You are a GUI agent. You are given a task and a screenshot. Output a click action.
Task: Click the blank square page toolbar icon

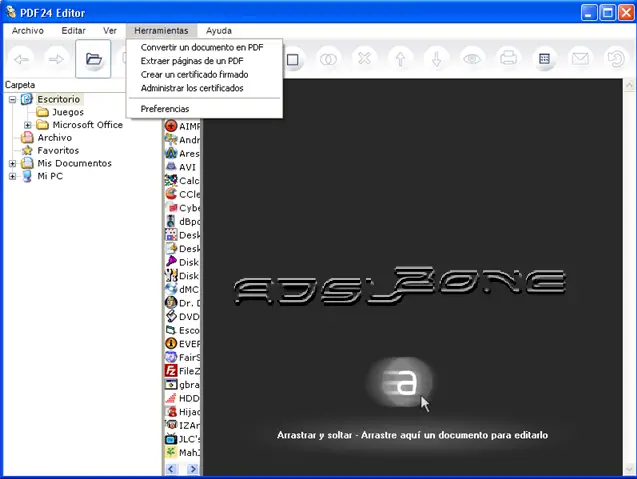[292, 60]
